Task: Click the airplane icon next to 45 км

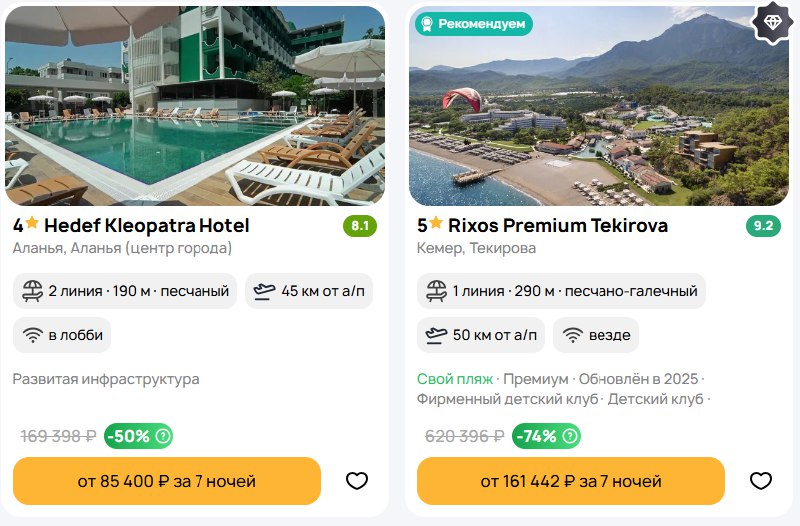Action: coord(264,291)
